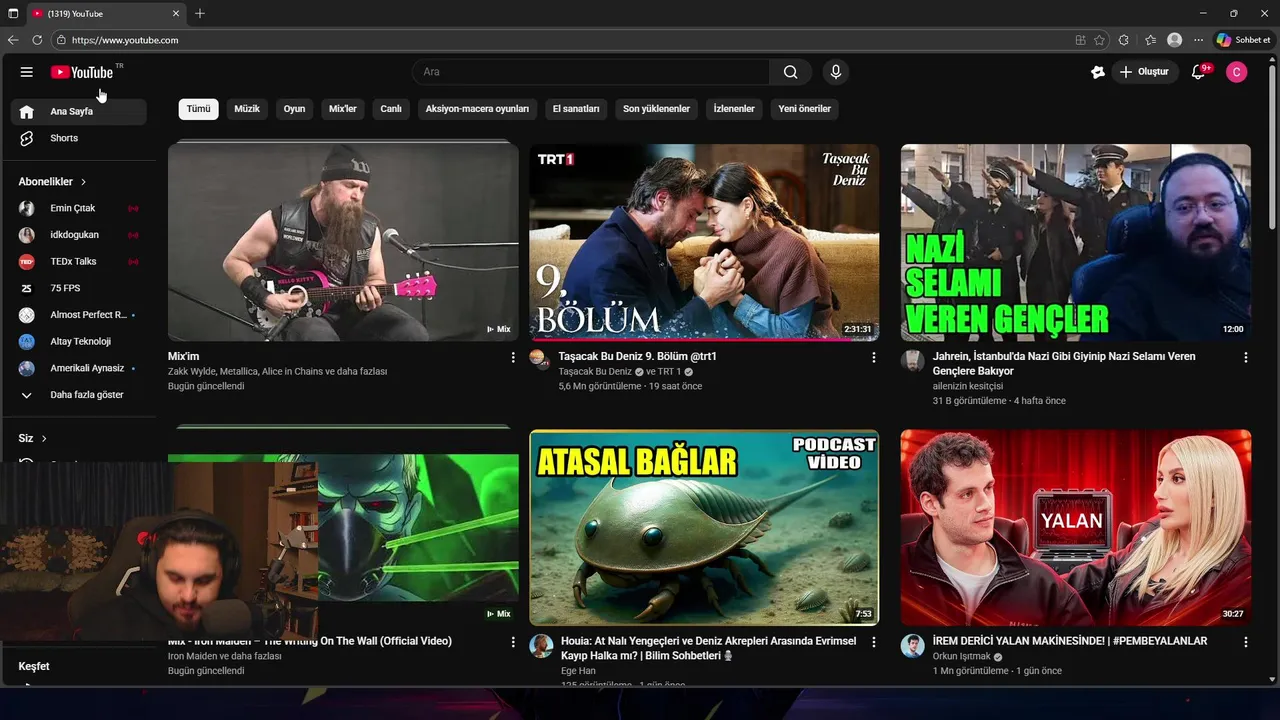Screen dimensions: 1280x720
Task: Open the Keşfet section heading
Action: [34, 666]
